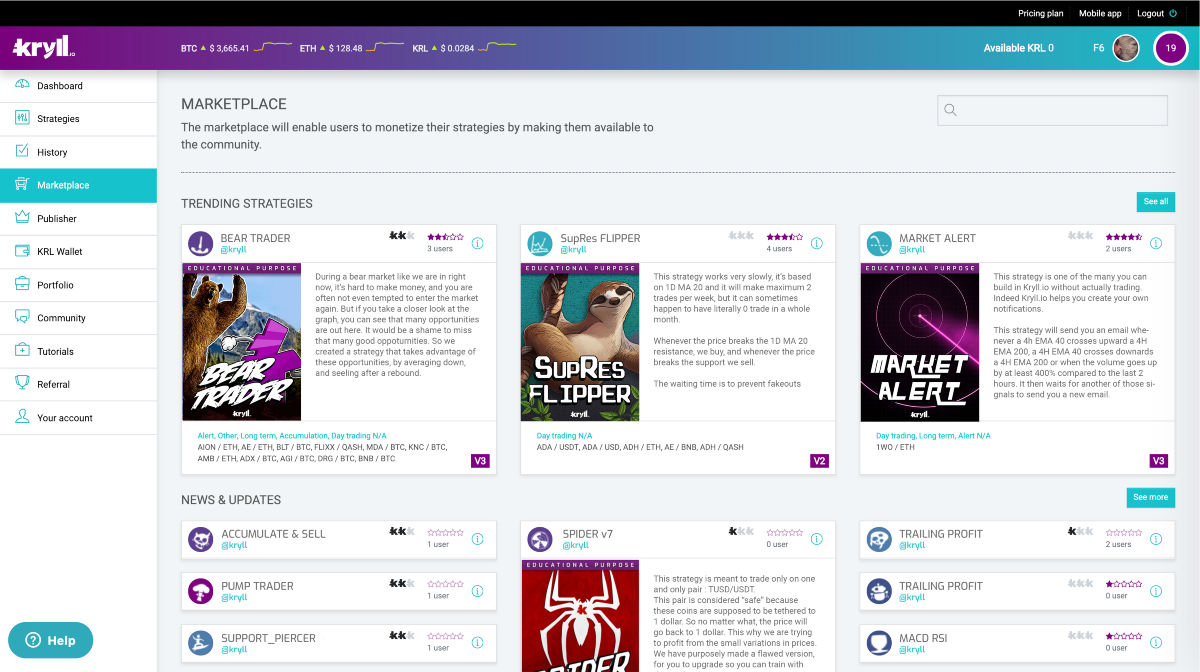
Task: Click the MACD RSI avatar icon
Action: pyautogui.click(x=879, y=643)
